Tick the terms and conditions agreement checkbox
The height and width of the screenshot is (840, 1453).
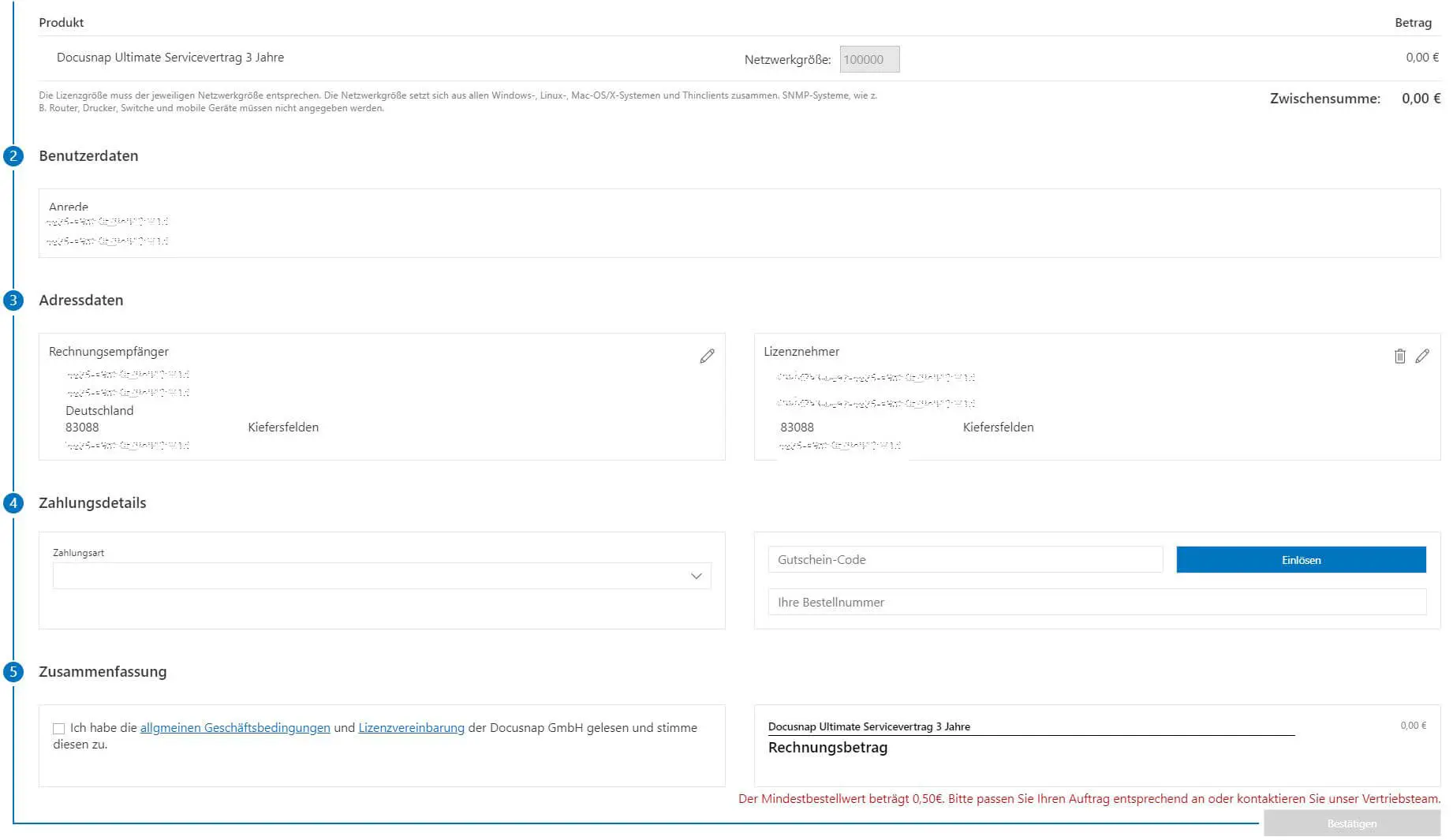[x=59, y=729]
